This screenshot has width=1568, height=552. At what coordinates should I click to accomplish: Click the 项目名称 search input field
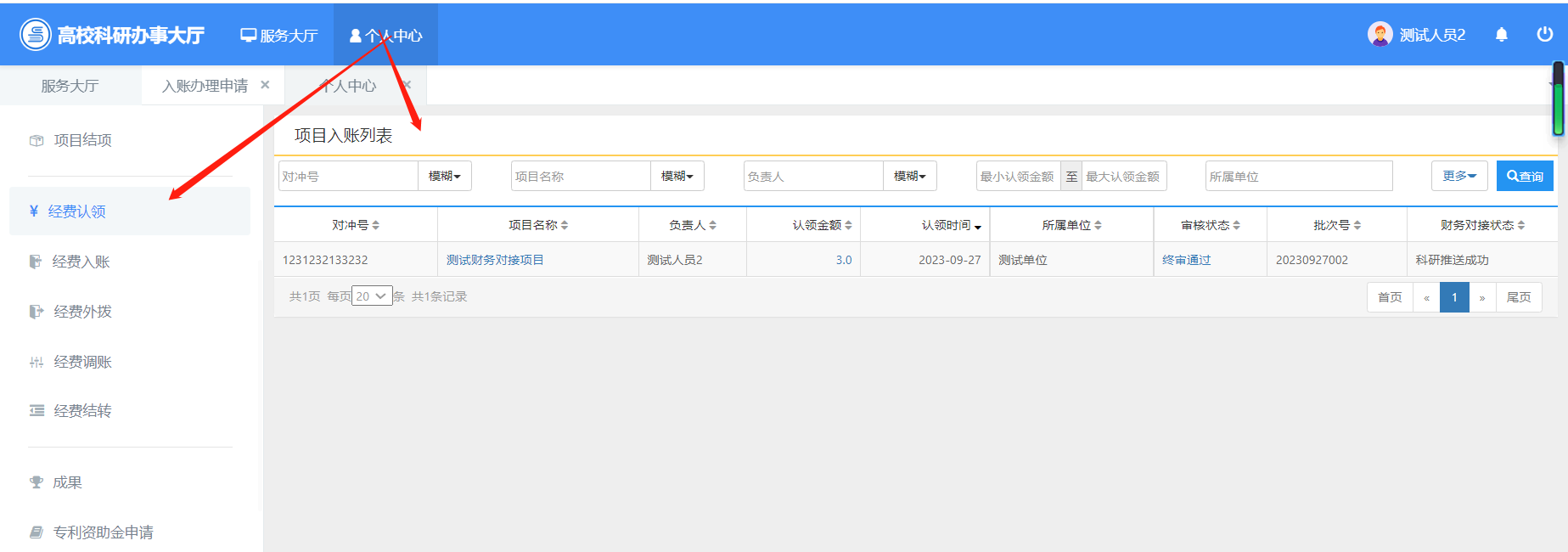pos(581,176)
